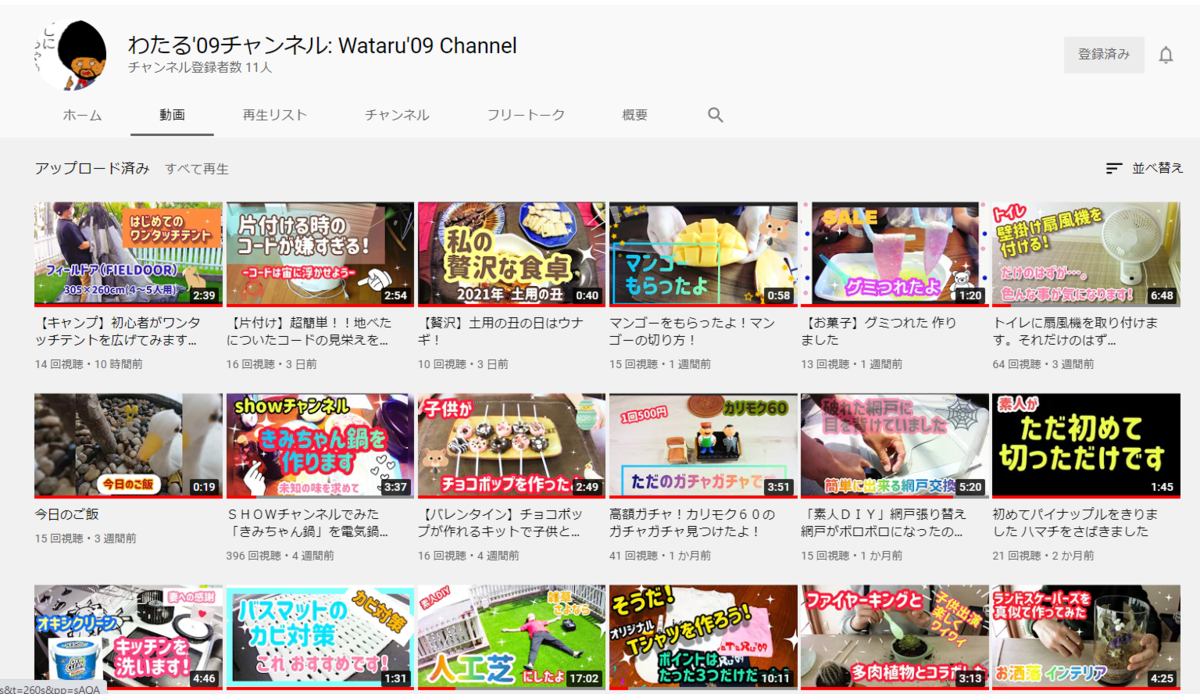The height and width of the screenshot is (694, 1200).
Task: Open the コードが嫌すぎる cord video thumbnail
Action: (x=320, y=254)
